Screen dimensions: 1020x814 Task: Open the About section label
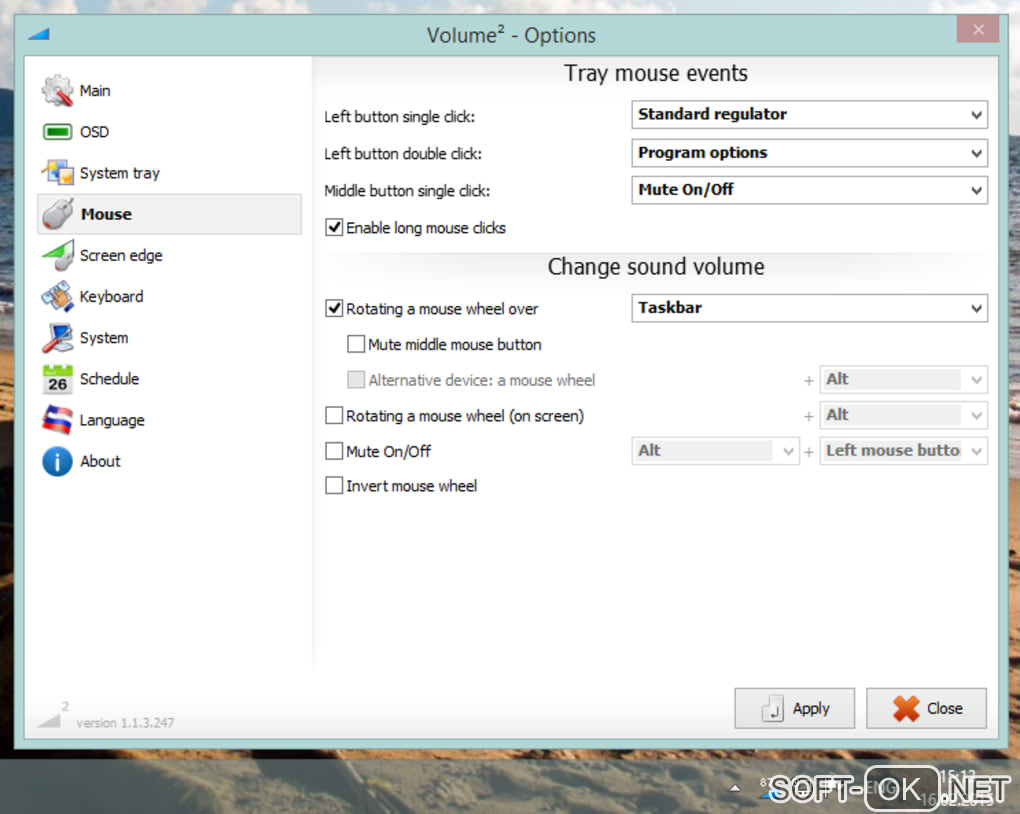tap(100, 461)
